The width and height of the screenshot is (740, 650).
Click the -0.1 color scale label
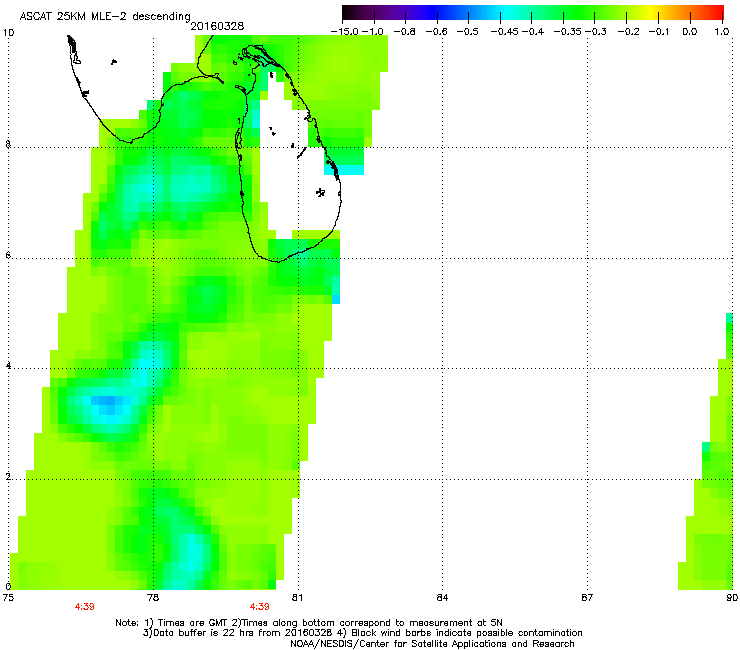659,32
